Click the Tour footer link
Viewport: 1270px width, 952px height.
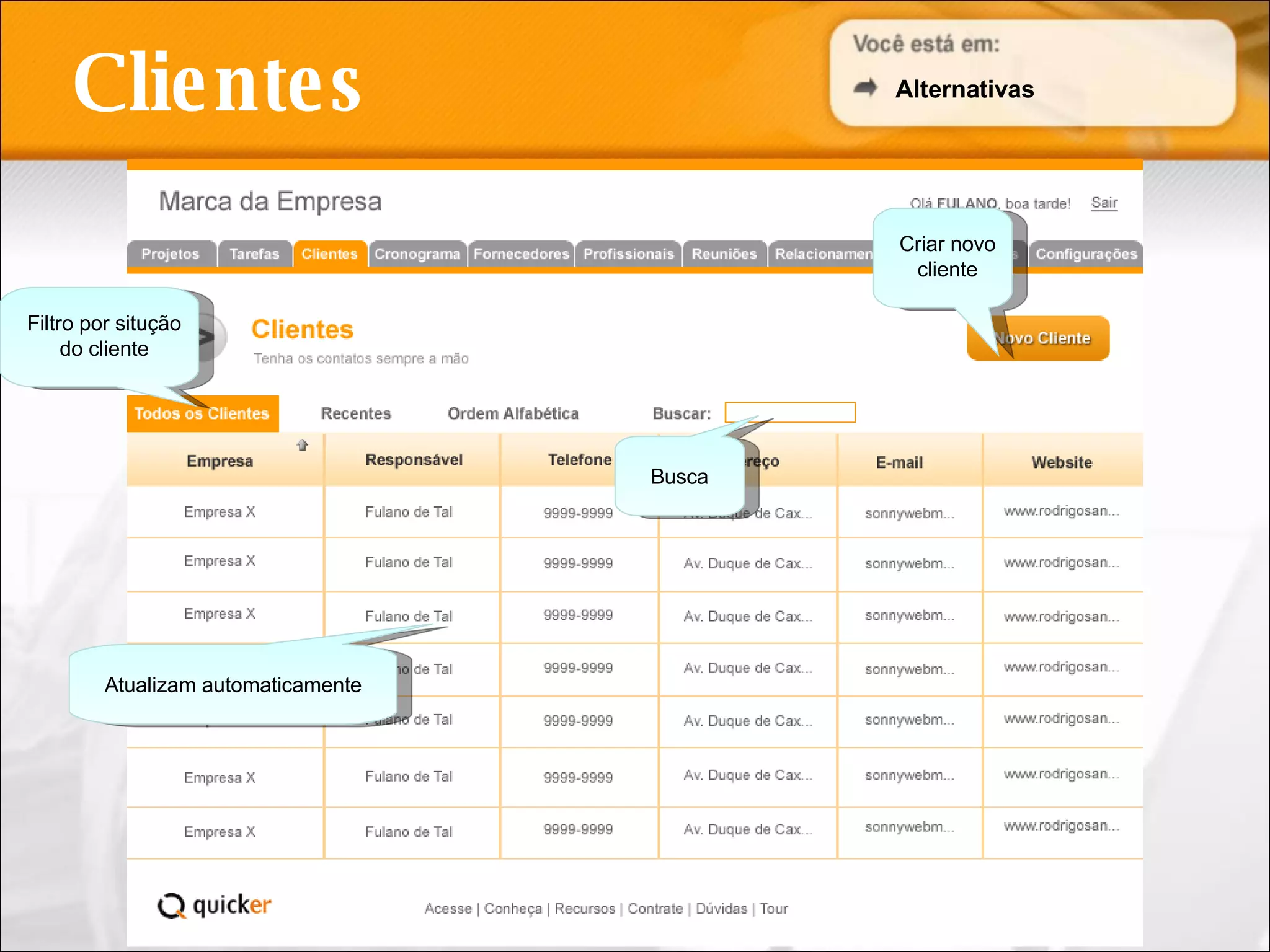point(774,909)
